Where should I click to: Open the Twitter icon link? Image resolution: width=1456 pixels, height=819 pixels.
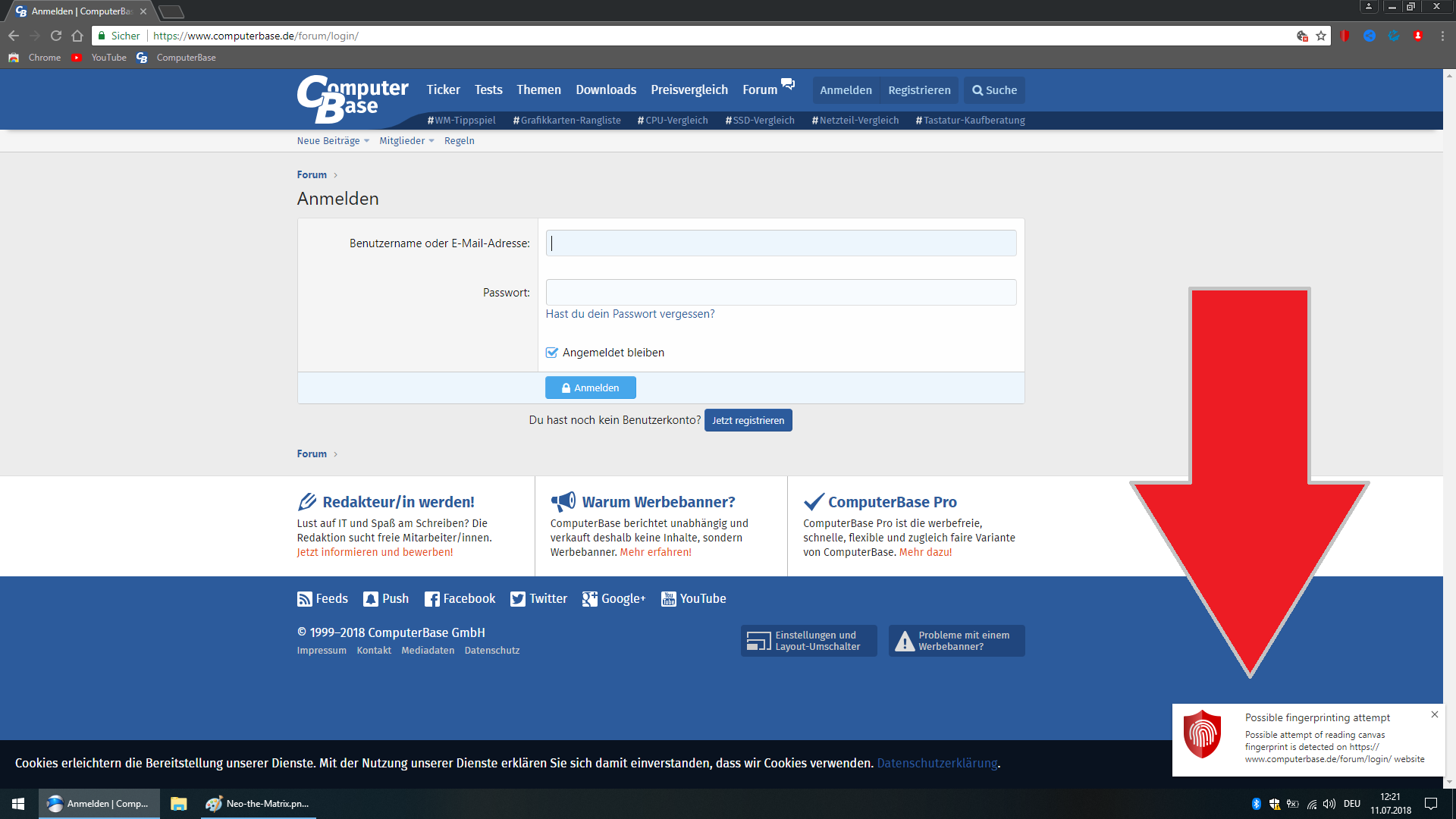click(x=518, y=599)
